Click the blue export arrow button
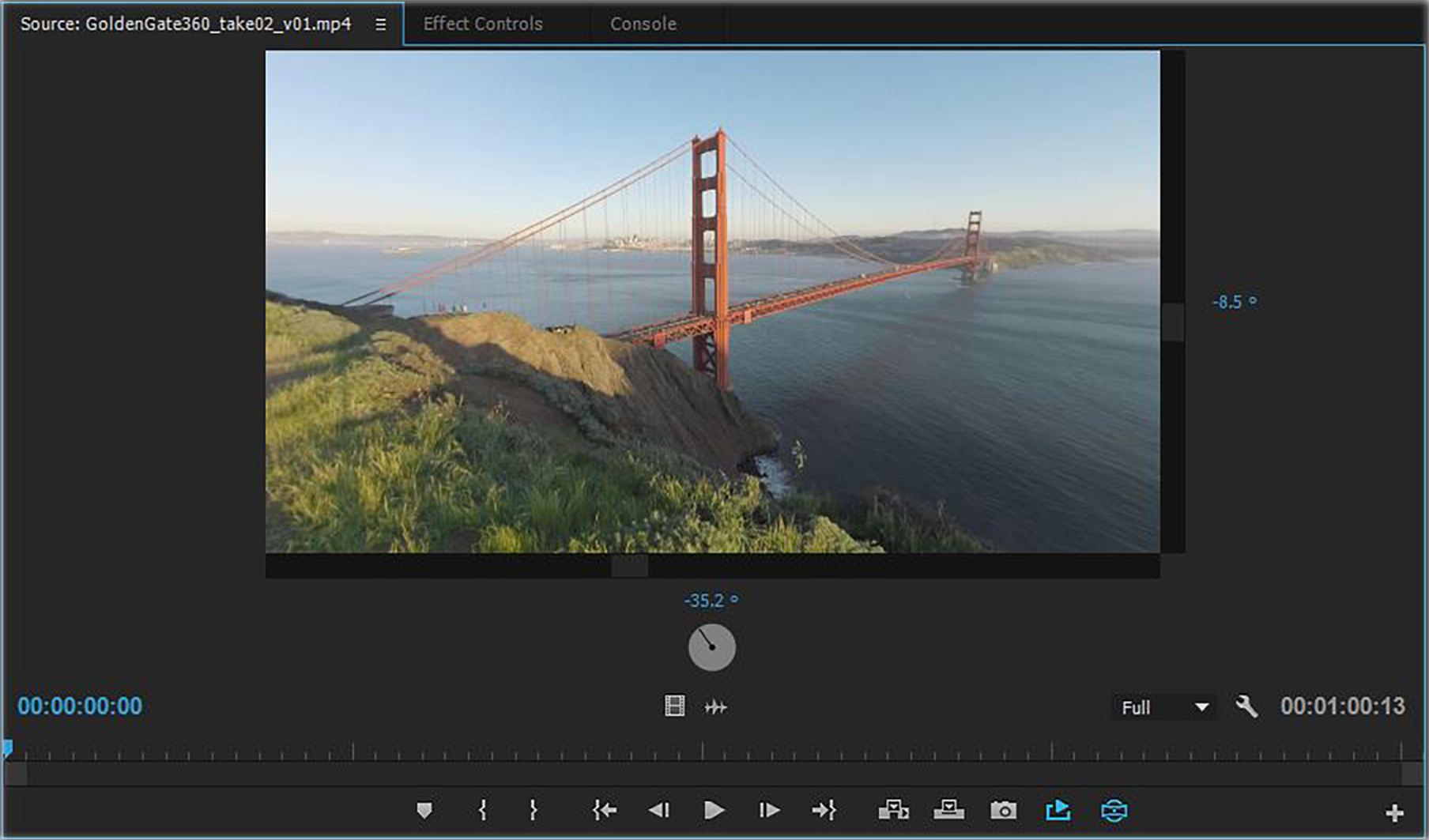The height and width of the screenshot is (840, 1429). [1058, 810]
